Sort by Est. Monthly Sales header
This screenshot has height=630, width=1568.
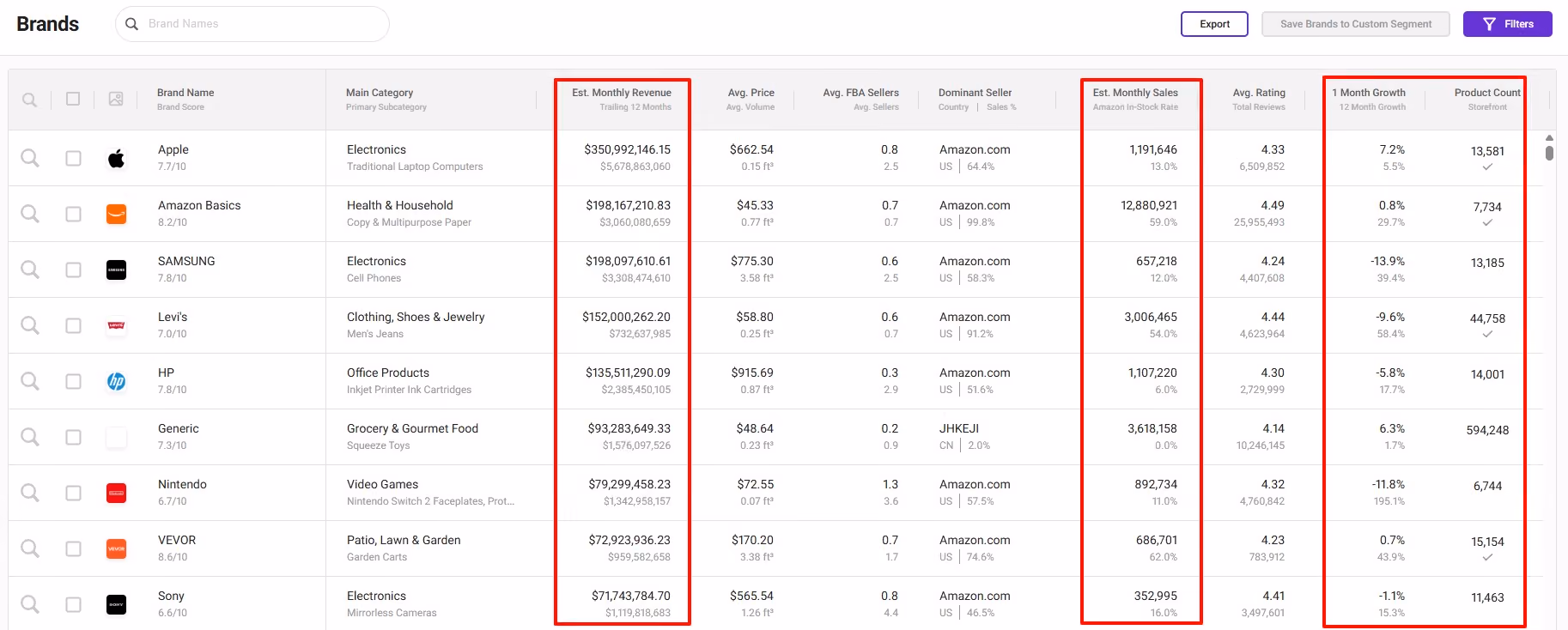click(1135, 93)
